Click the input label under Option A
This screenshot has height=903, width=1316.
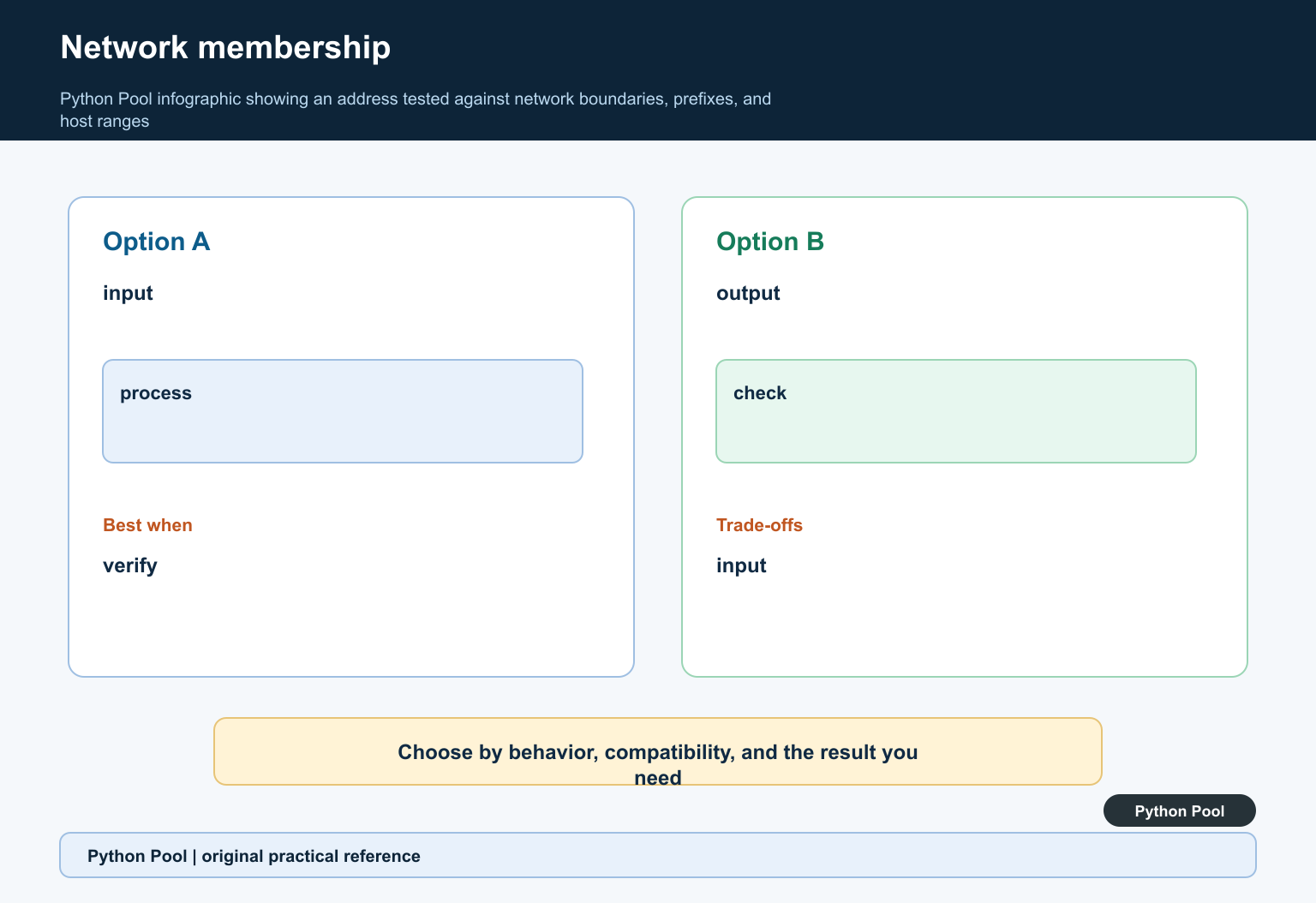128,293
